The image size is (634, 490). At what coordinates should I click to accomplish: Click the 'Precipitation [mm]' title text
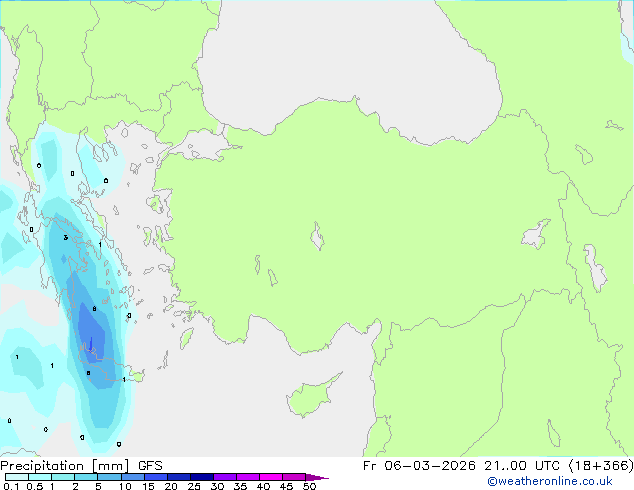[65, 466]
